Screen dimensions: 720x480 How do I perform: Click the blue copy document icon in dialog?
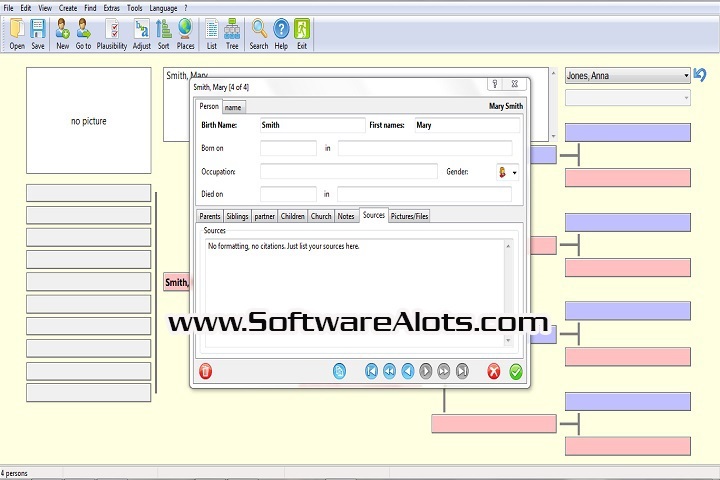pyautogui.click(x=339, y=371)
